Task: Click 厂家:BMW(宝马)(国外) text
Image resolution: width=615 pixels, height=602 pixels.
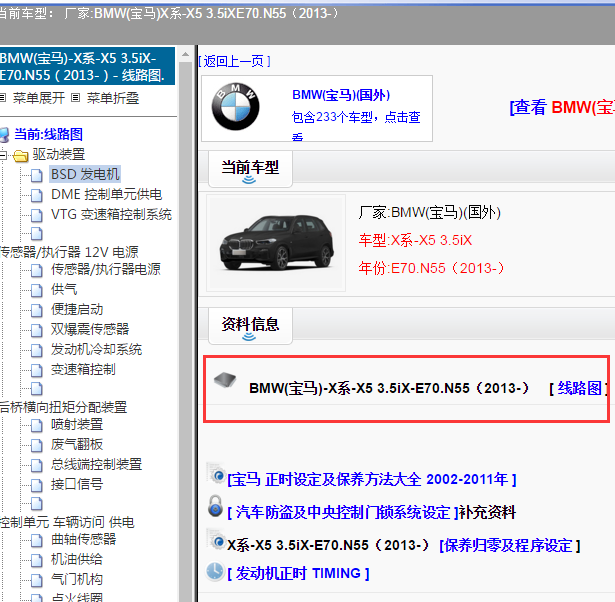Action: click(x=429, y=213)
